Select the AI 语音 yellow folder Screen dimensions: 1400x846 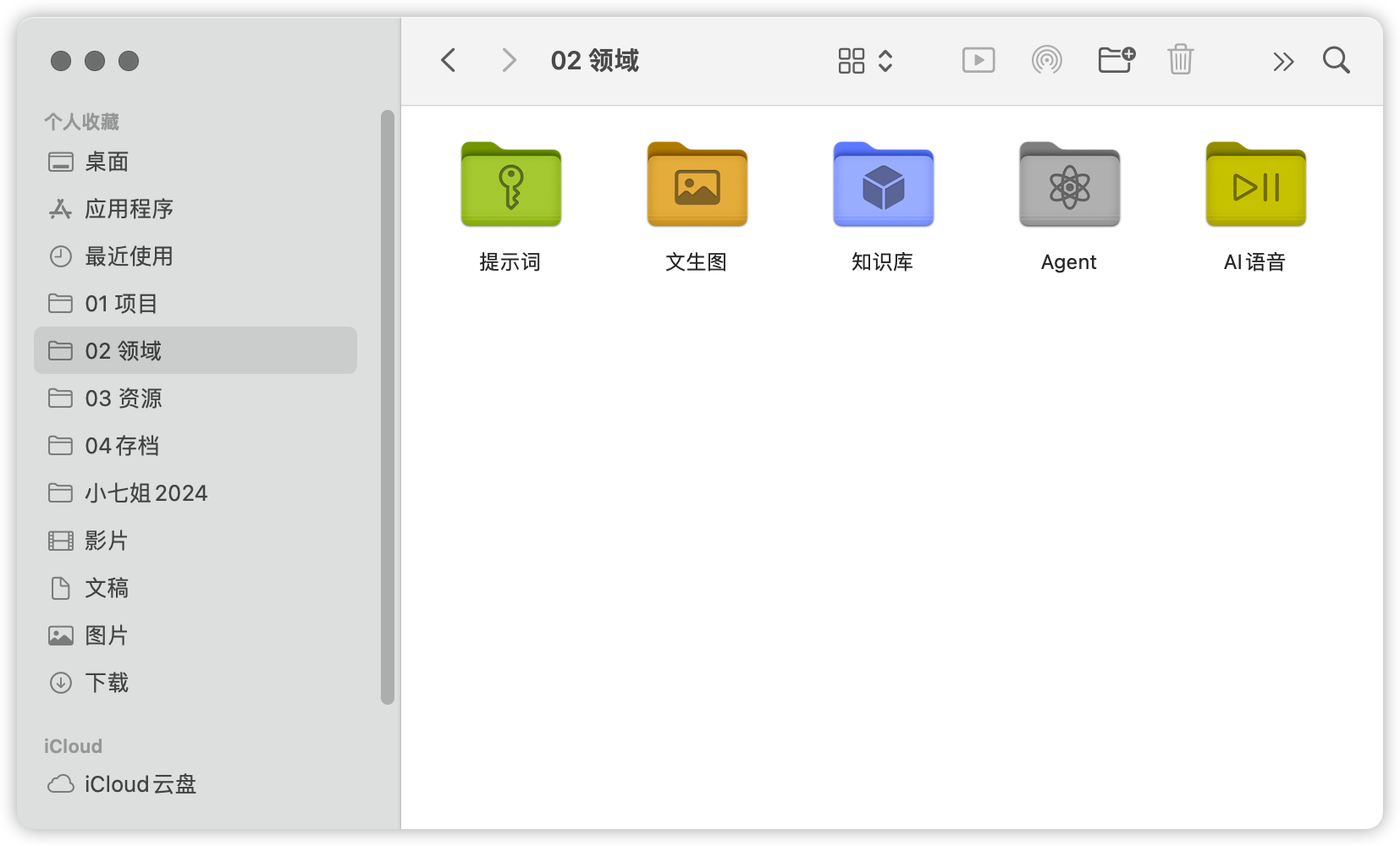1255,186
